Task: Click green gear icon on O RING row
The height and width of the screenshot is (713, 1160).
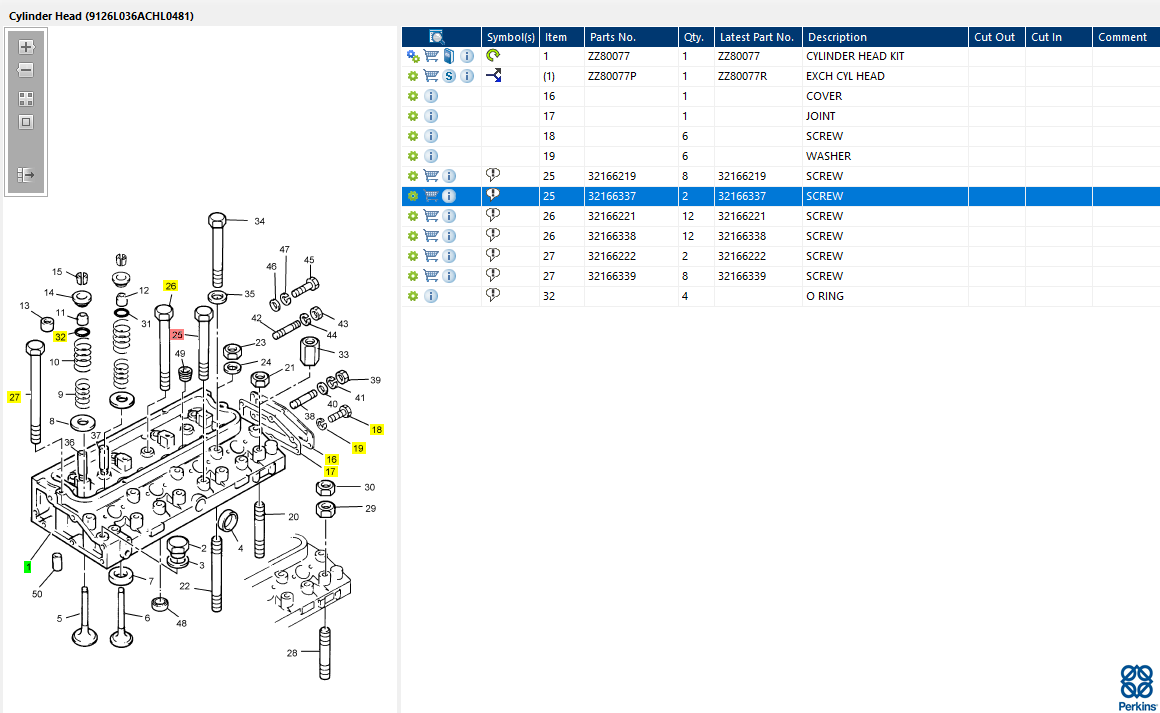Action: tap(413, 296)
